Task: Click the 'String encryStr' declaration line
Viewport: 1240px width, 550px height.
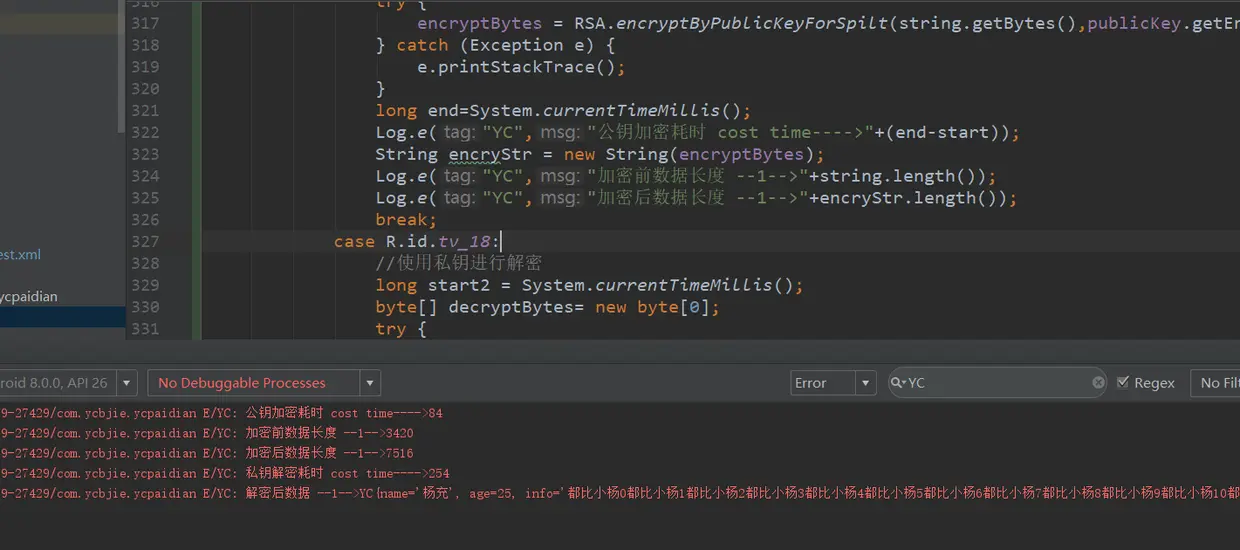Action: tap(600, 154)
